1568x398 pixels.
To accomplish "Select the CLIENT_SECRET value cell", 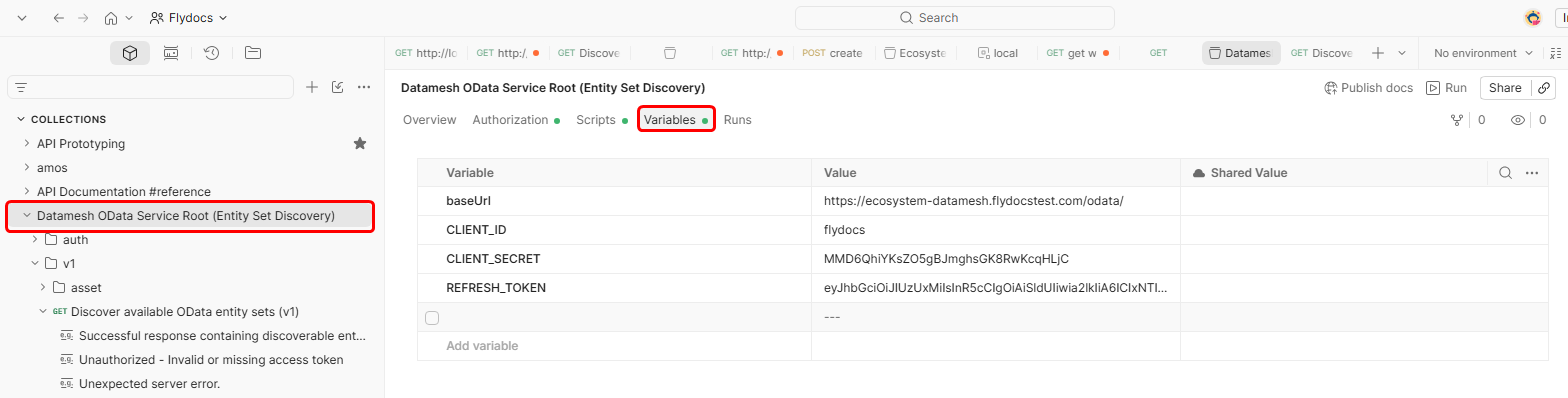I will [996, 259].
